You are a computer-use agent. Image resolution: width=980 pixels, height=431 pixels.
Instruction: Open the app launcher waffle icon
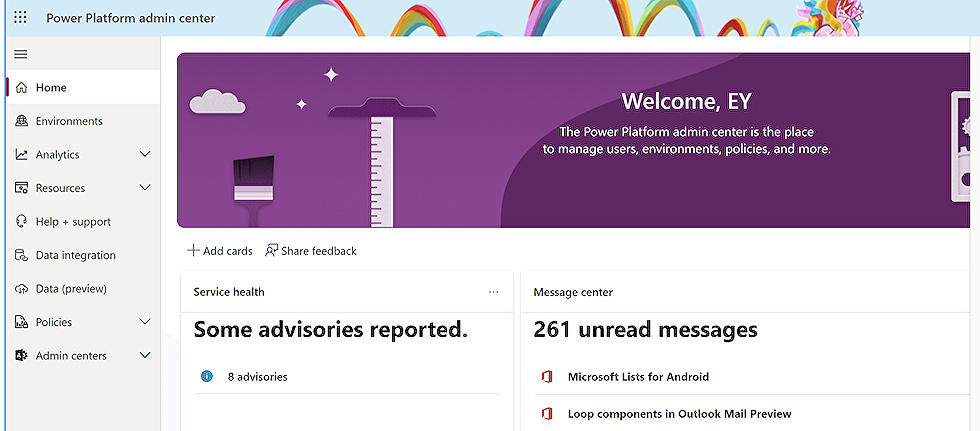click(x=21, y=17)
